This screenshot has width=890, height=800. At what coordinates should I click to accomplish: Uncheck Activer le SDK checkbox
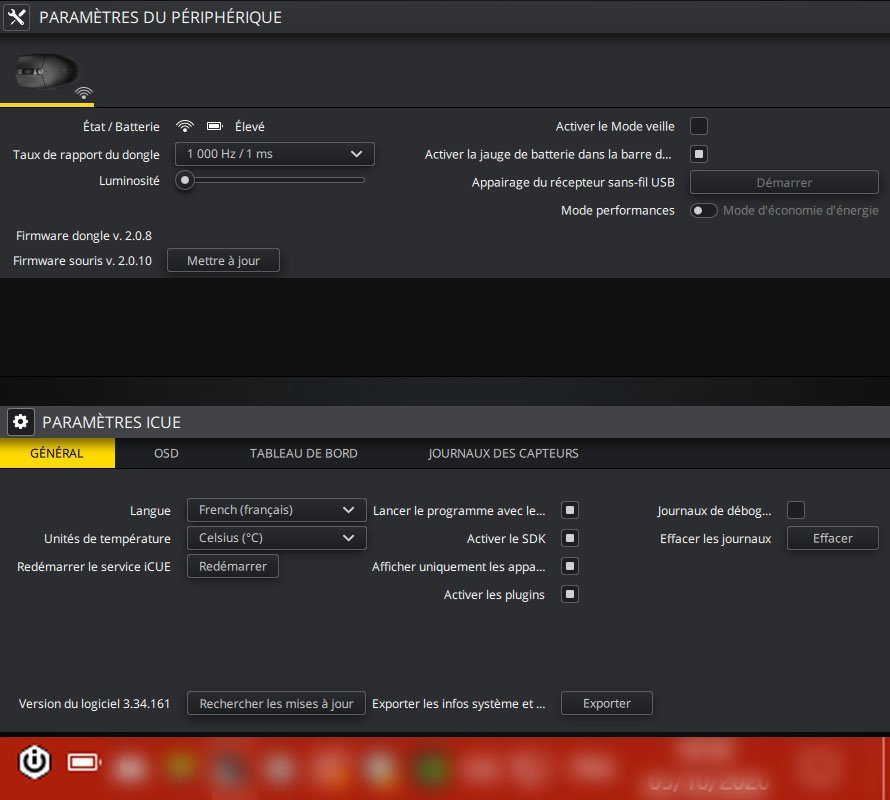(x=569, y=538)
